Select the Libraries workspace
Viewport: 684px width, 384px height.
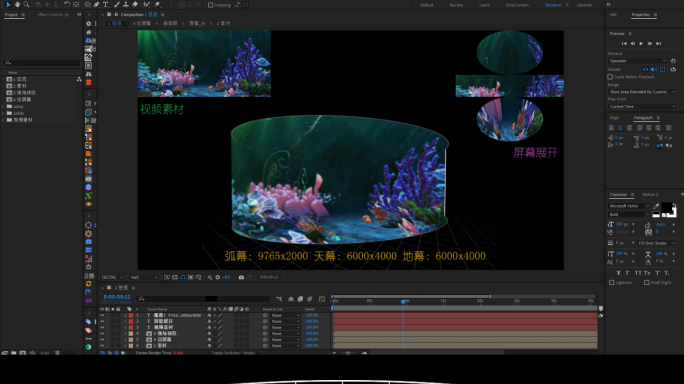584,5
